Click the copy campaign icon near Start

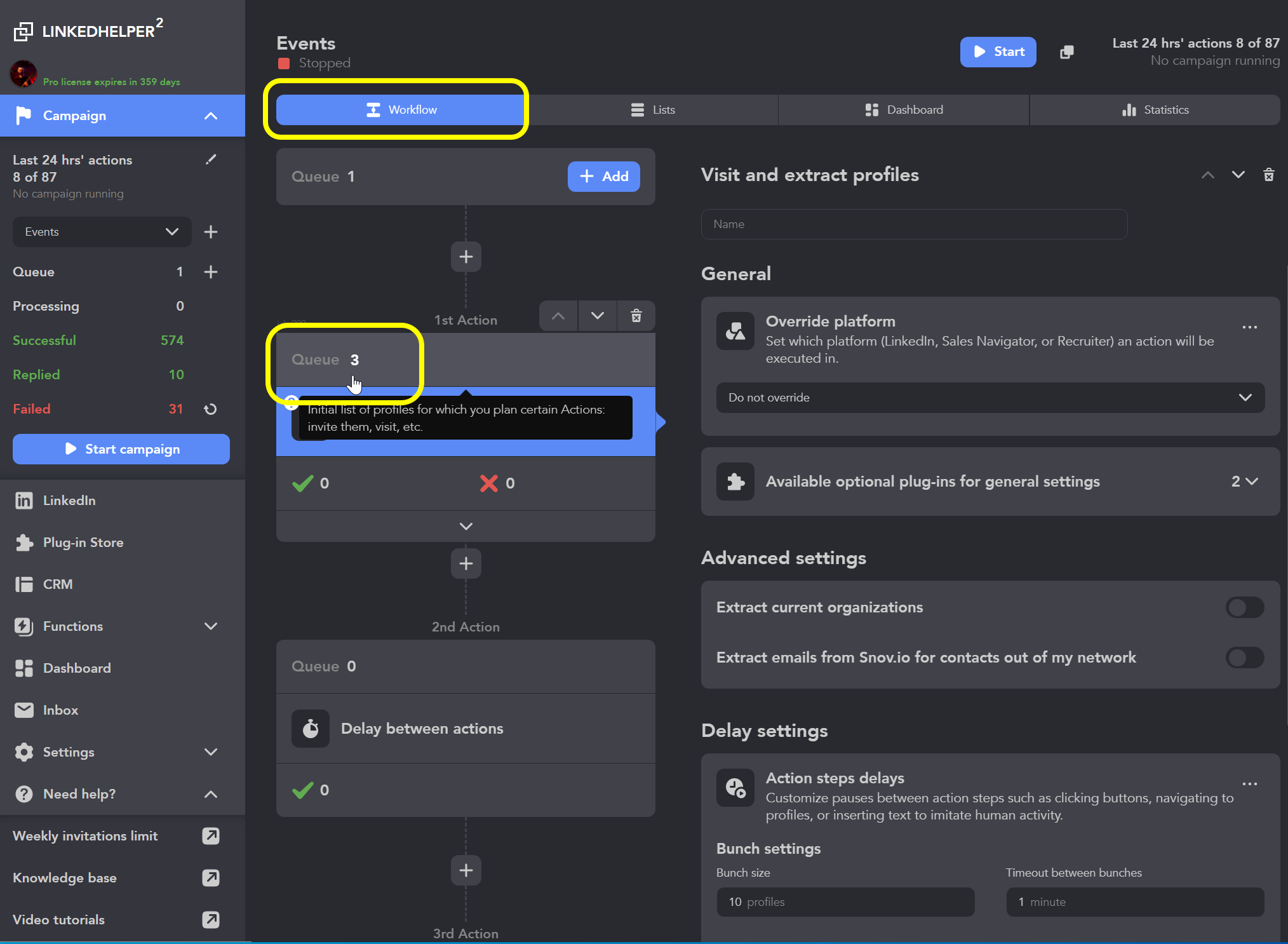click(x=1067, y=52)
